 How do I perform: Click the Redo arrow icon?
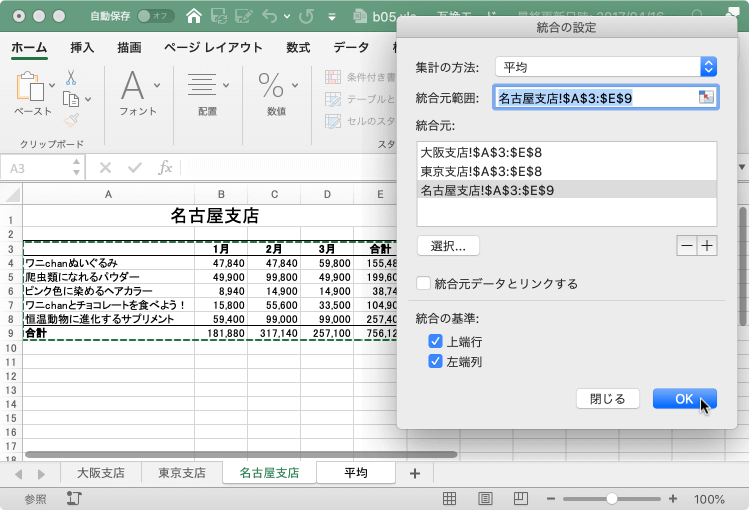(306, 16)
